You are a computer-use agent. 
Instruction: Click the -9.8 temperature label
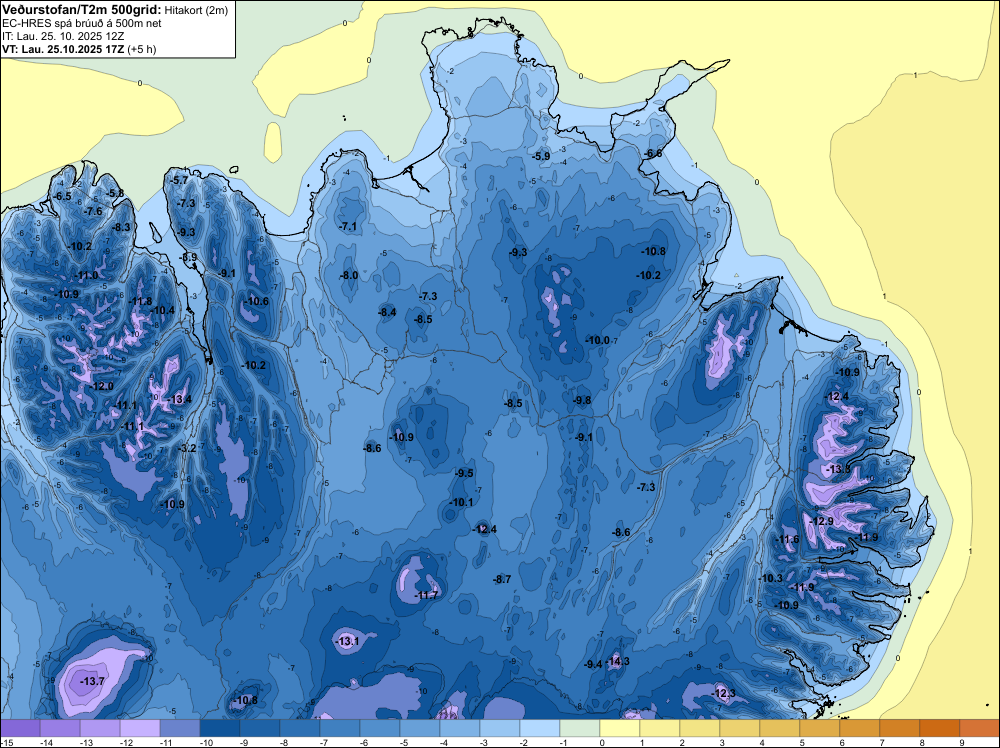(582, 400)
